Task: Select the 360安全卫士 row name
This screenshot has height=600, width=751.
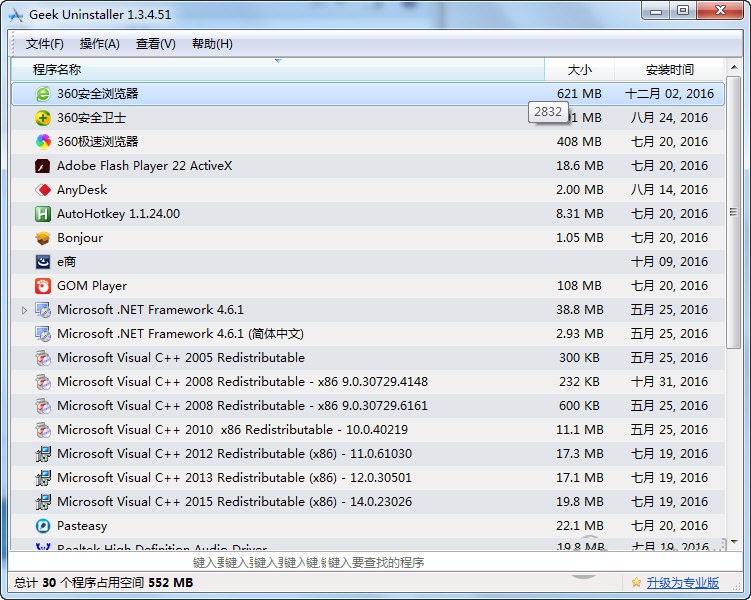Action: pos(91,118)
